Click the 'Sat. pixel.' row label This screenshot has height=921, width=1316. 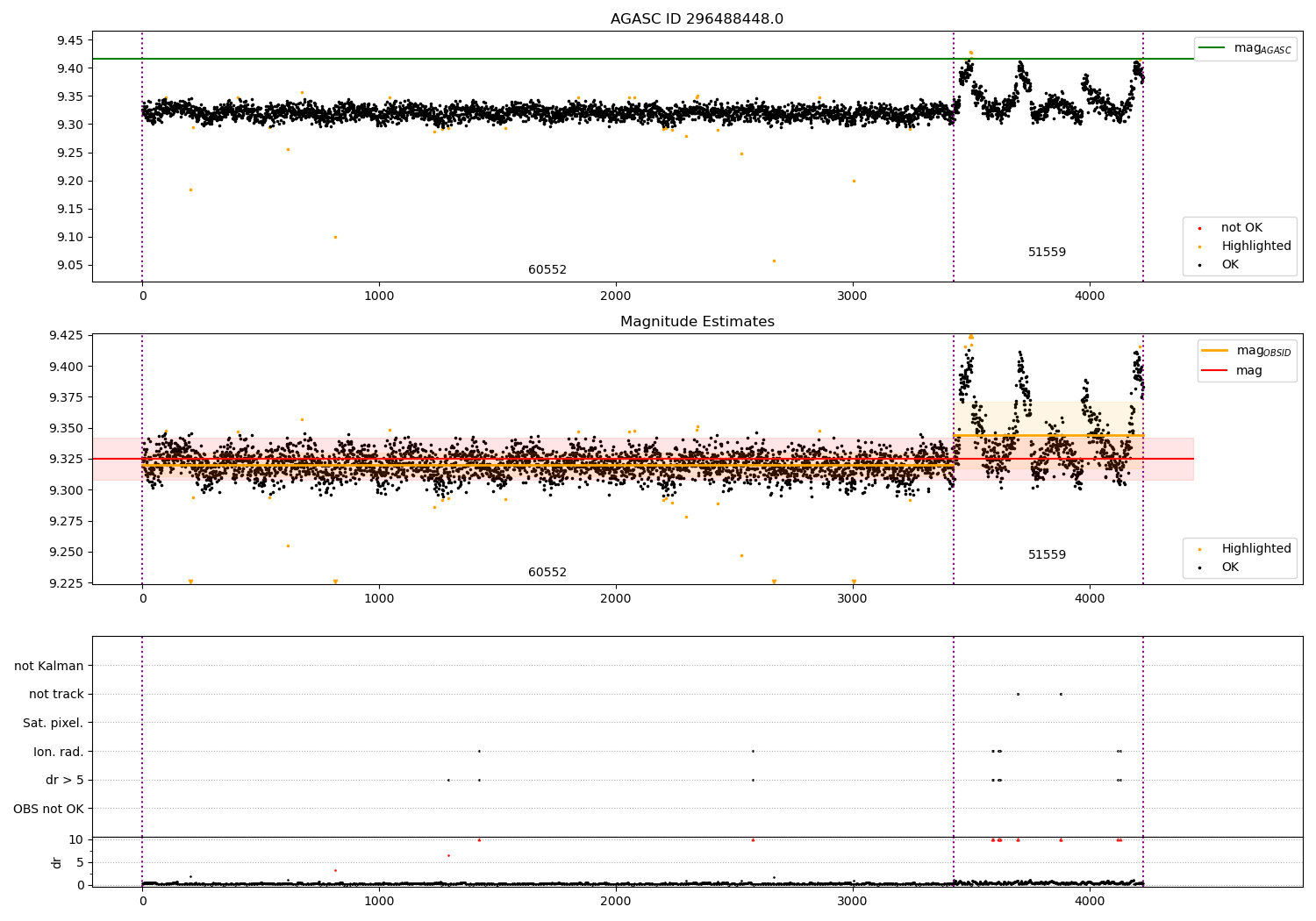click(x=54, y=723)
